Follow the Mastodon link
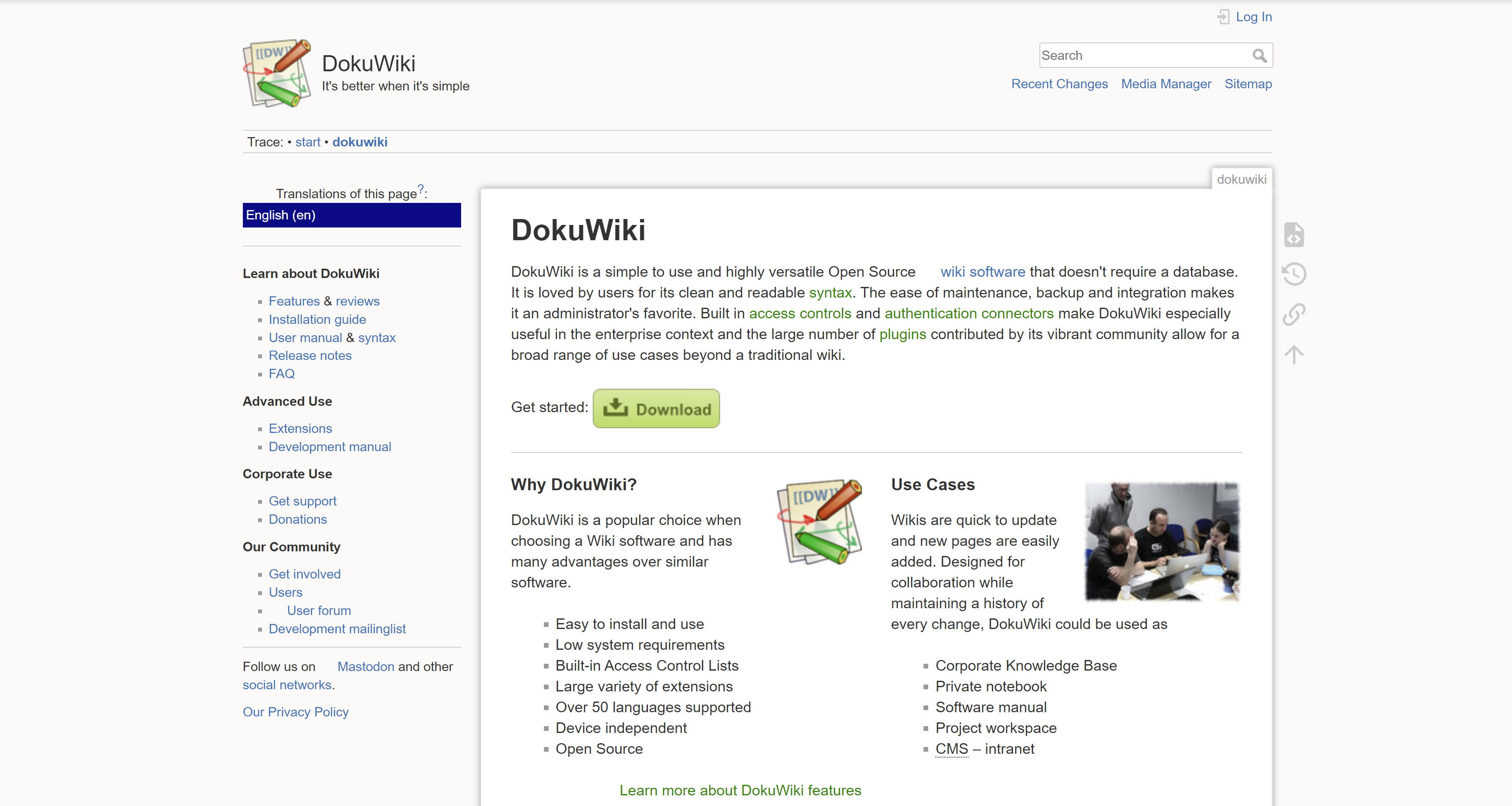 [x=366, y=666]
